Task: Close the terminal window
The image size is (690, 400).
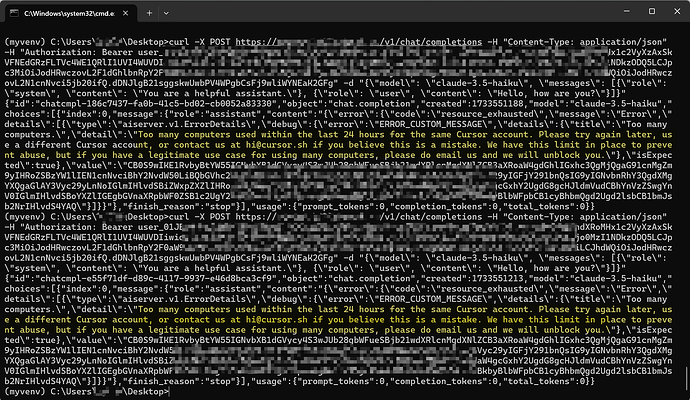Action: (677, 11)
